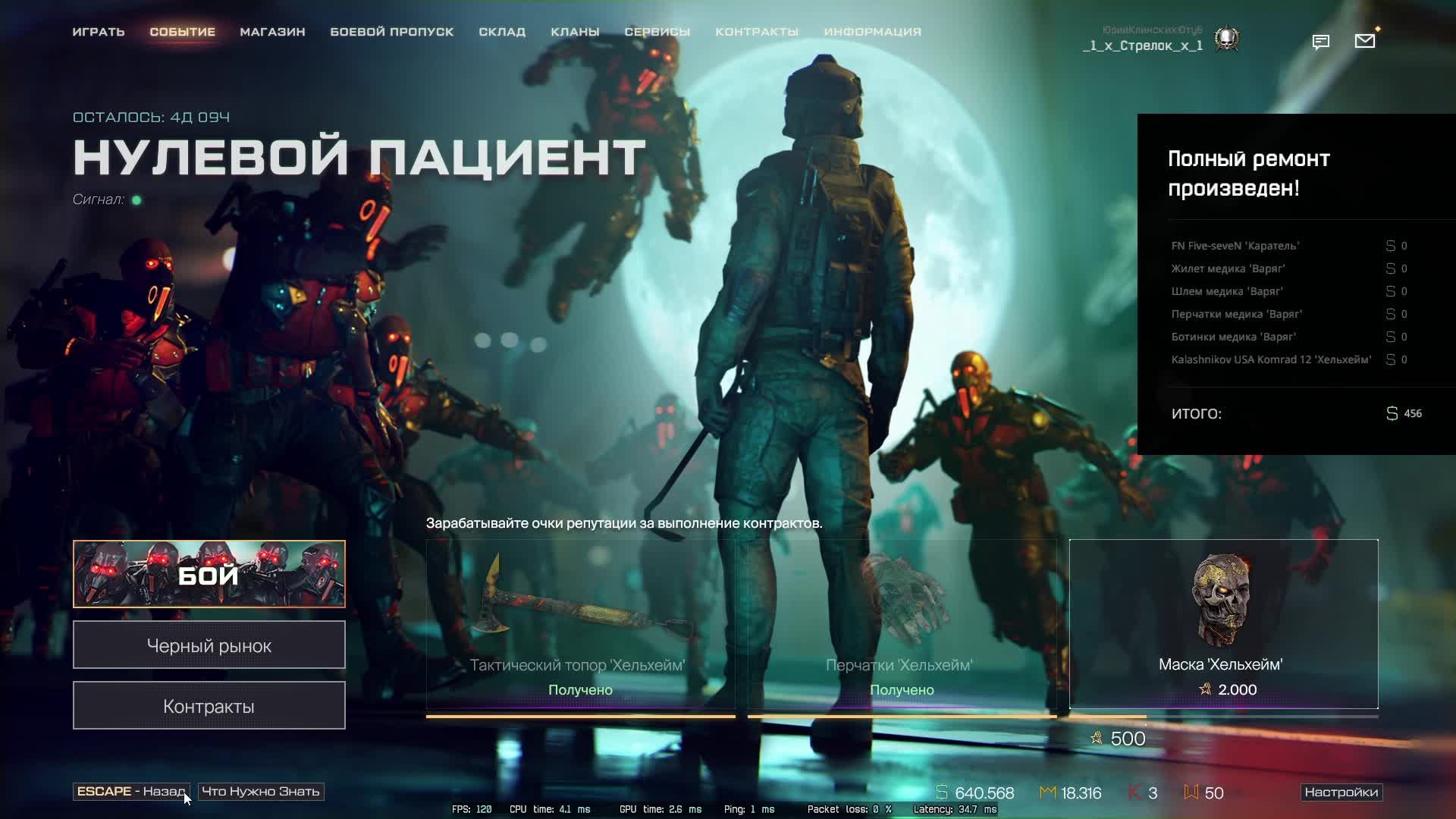The height and width of the screenshot is (819, 1456).
Task: Click the crowns currency icon
Action: [1047, 792]
